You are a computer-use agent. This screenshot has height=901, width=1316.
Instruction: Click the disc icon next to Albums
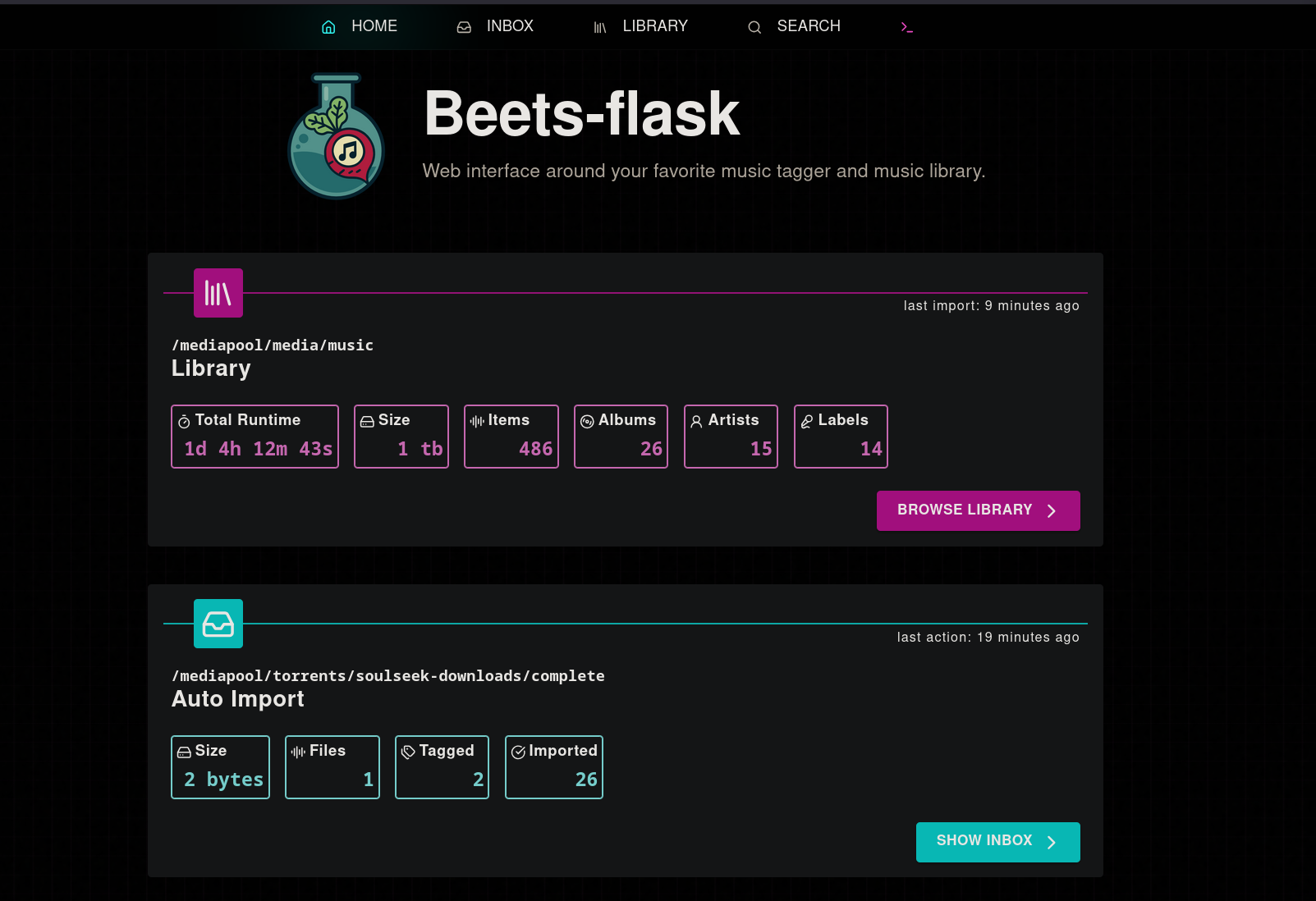tap(586, 421)
